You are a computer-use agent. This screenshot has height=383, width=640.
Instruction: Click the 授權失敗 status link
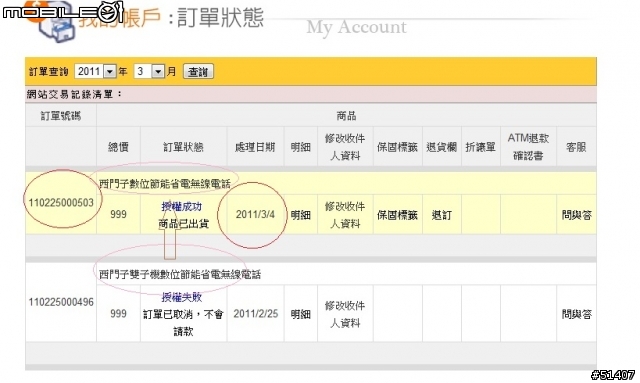(182, 297)
